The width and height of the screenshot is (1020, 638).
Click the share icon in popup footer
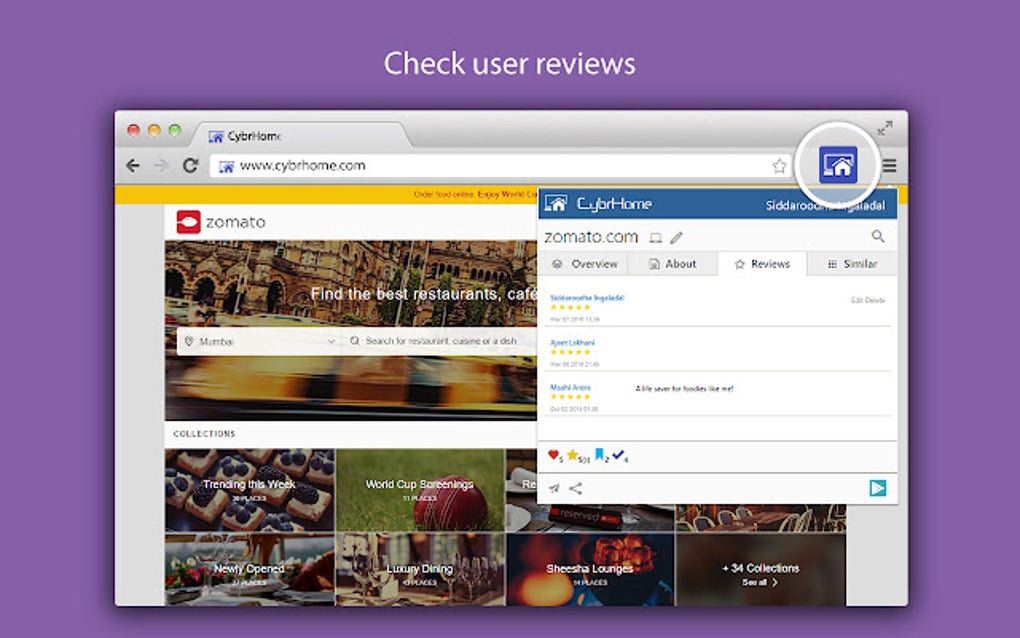click(x=576, y=488)
